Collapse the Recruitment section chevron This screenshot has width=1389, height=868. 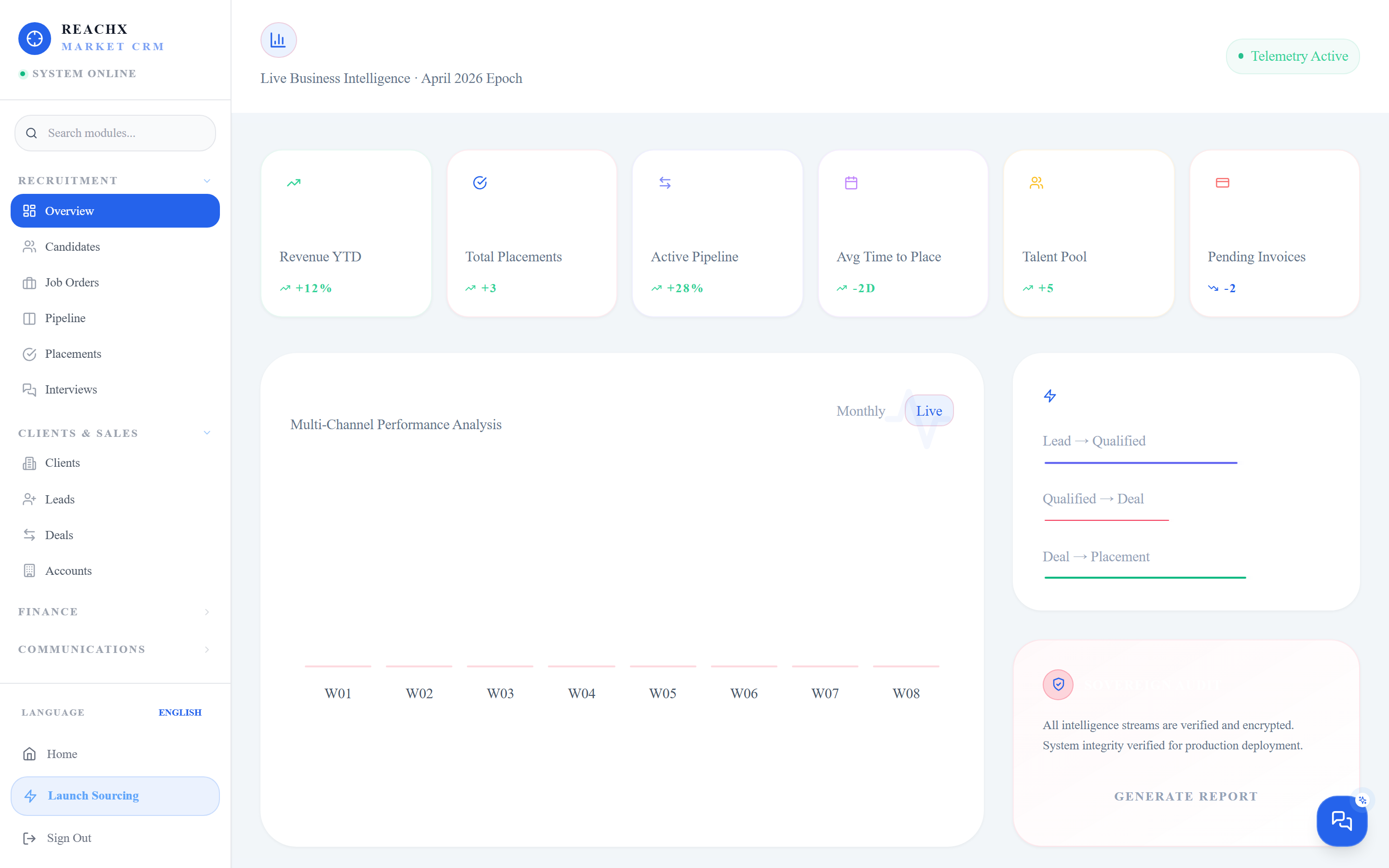click(x=207, y=181)
